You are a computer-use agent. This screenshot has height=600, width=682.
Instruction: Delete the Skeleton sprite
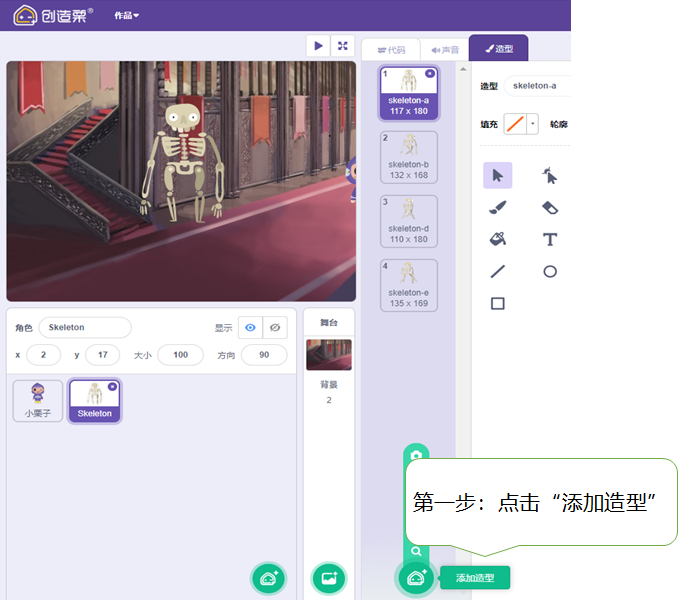click(x=112, y=386)
